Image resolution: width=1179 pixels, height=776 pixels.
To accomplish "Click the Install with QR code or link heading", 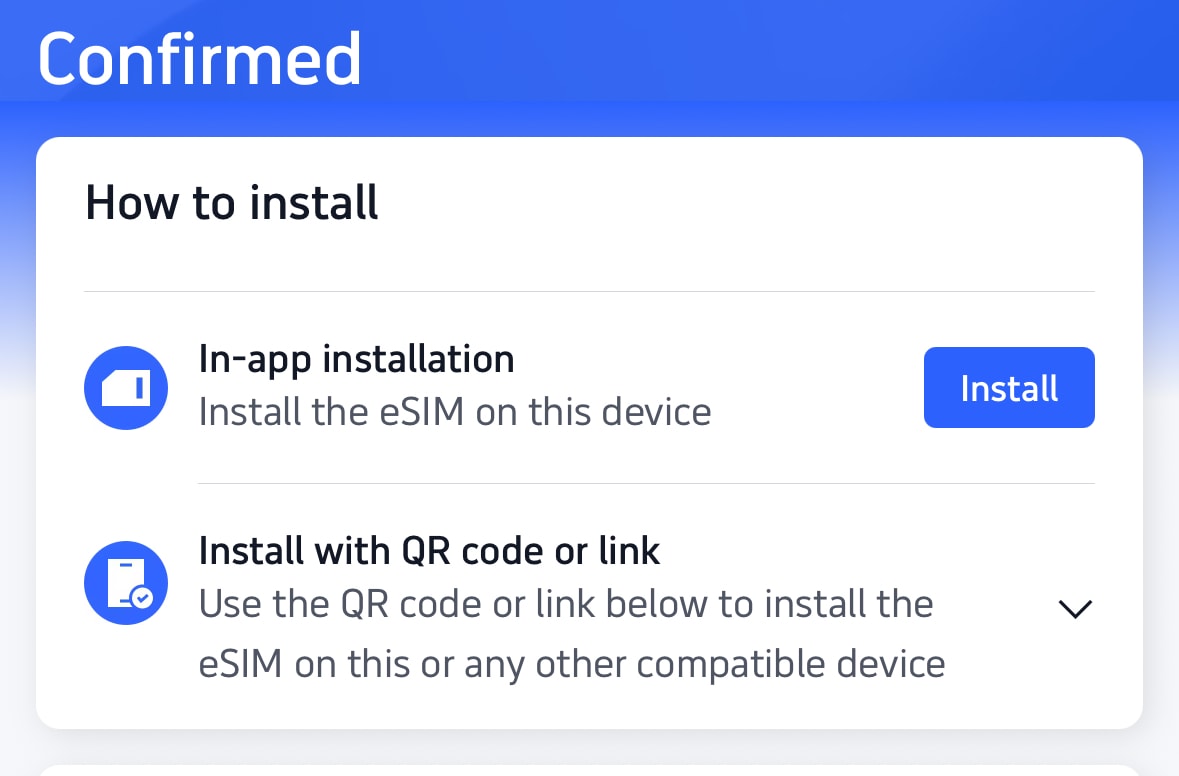I will point(430,551).
